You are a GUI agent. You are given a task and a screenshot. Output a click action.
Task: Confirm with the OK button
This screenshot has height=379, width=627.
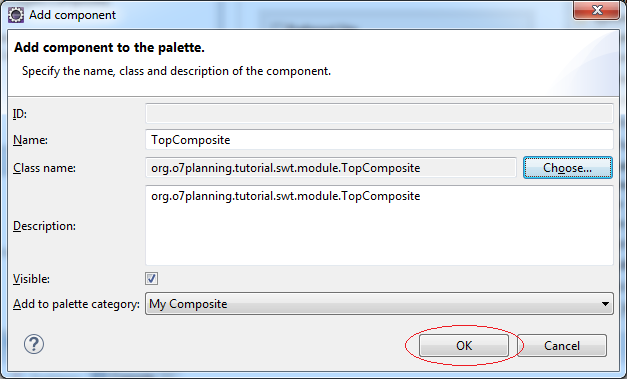(464, 345)
